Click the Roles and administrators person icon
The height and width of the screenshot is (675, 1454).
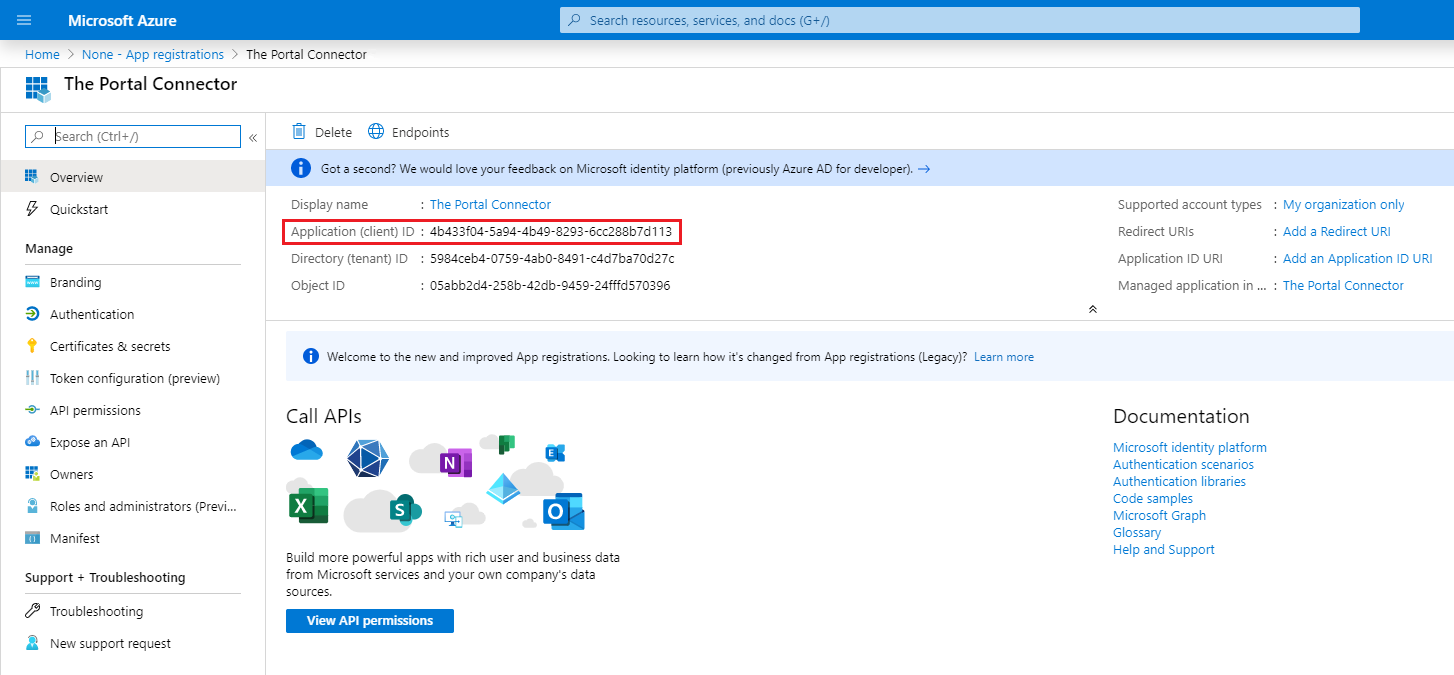pos(32,506)
